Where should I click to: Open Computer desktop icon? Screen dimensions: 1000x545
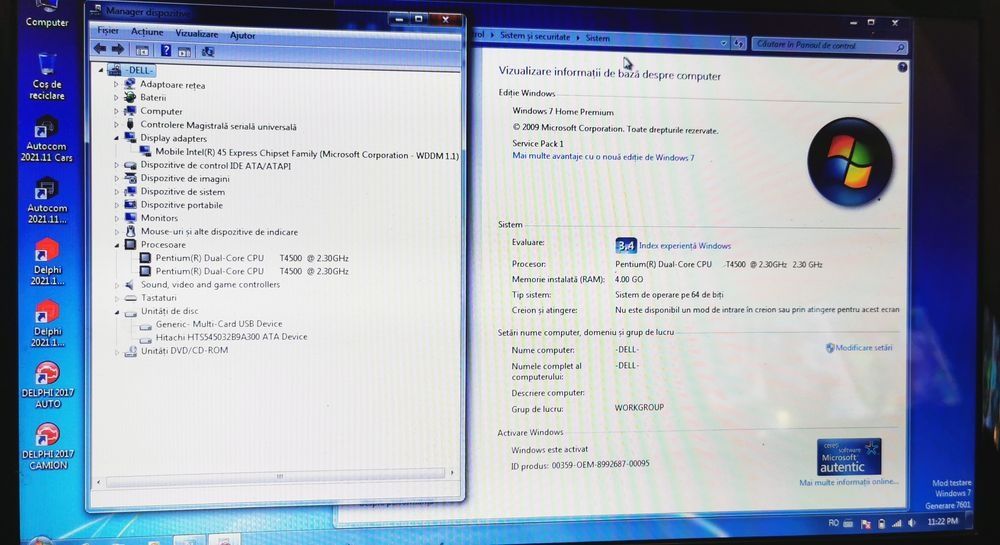pyautogui.click(x=47, y=13)
